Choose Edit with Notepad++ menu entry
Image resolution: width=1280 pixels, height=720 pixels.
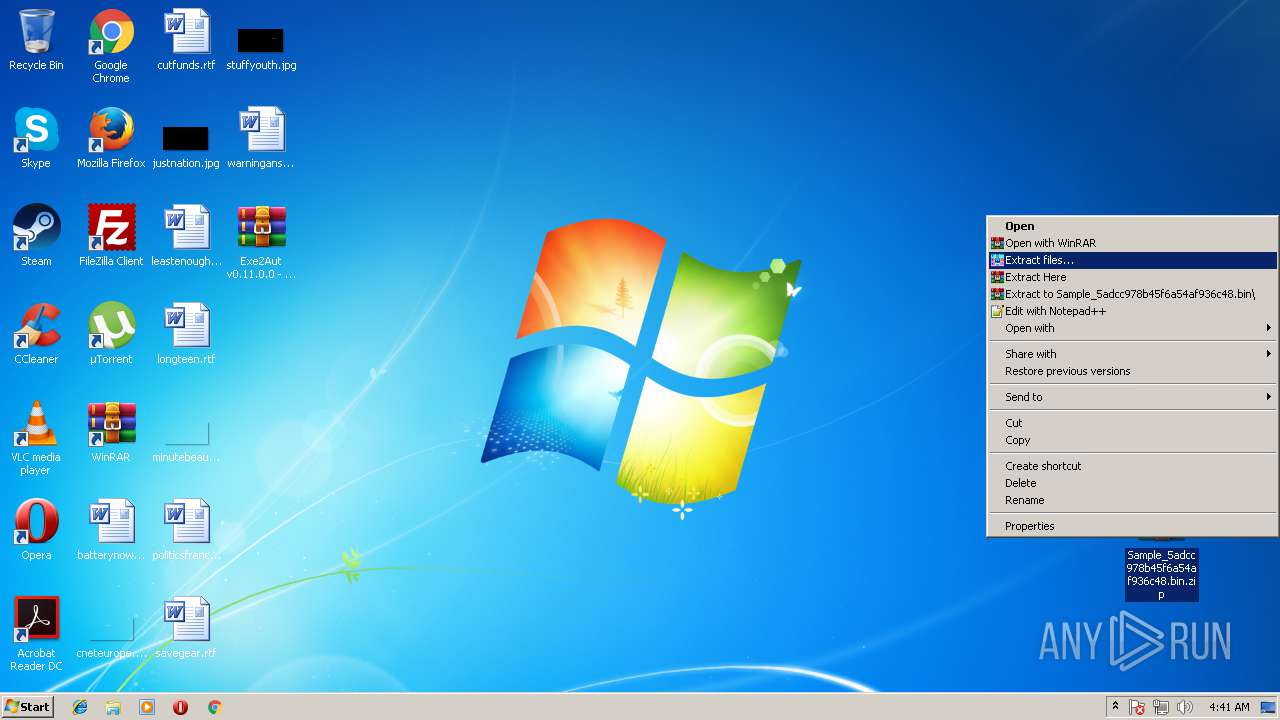pos(1132,311)
